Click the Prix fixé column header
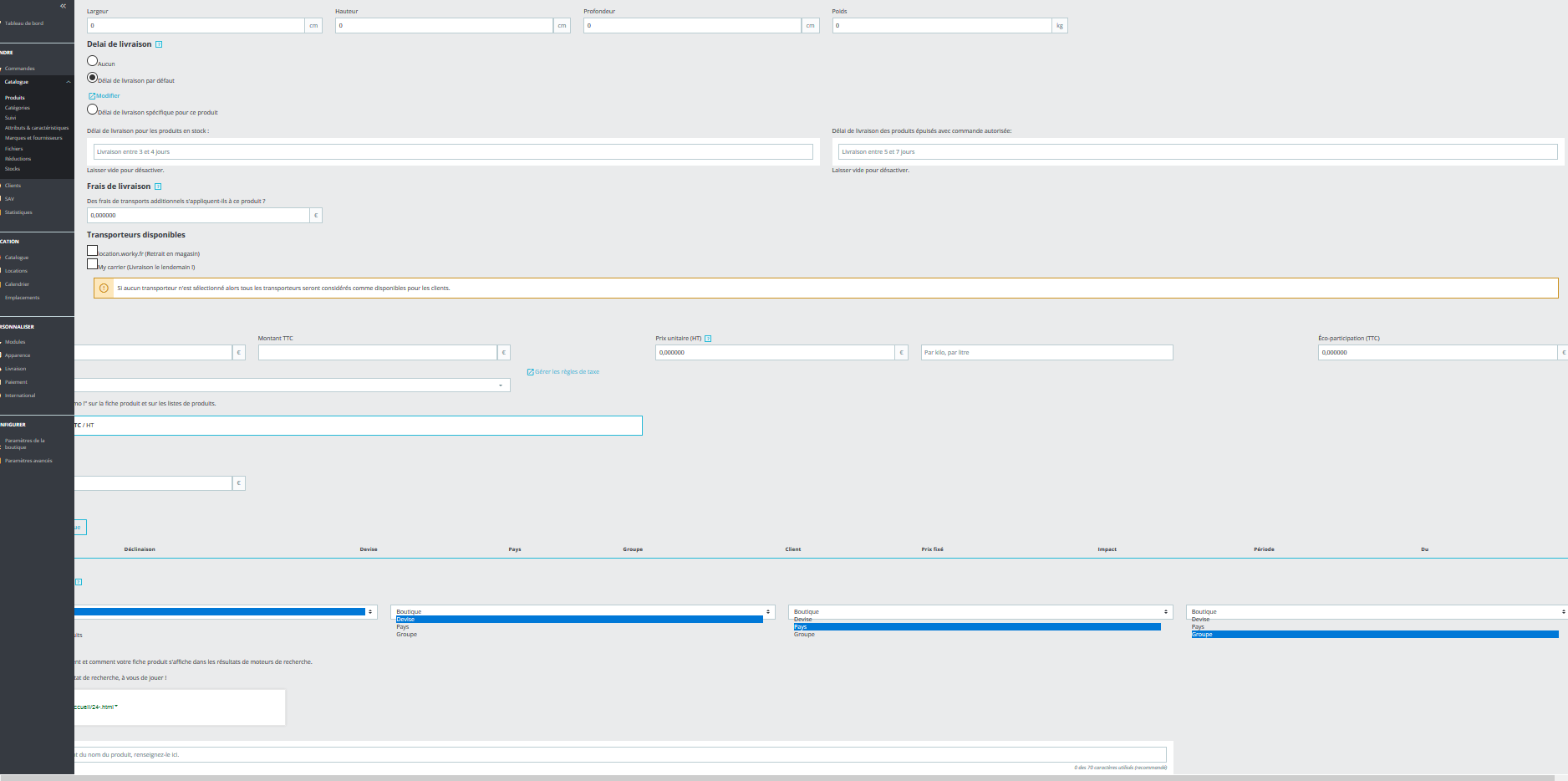The width and height of the screenshot is (1568, 781). (933, 549)
